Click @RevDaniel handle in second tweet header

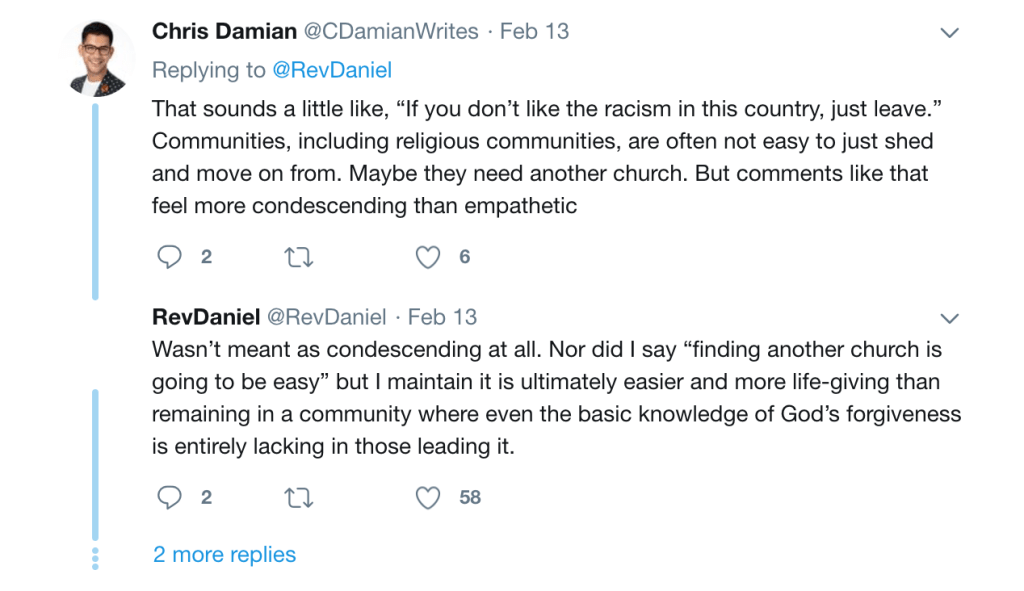tap(326, 317)
